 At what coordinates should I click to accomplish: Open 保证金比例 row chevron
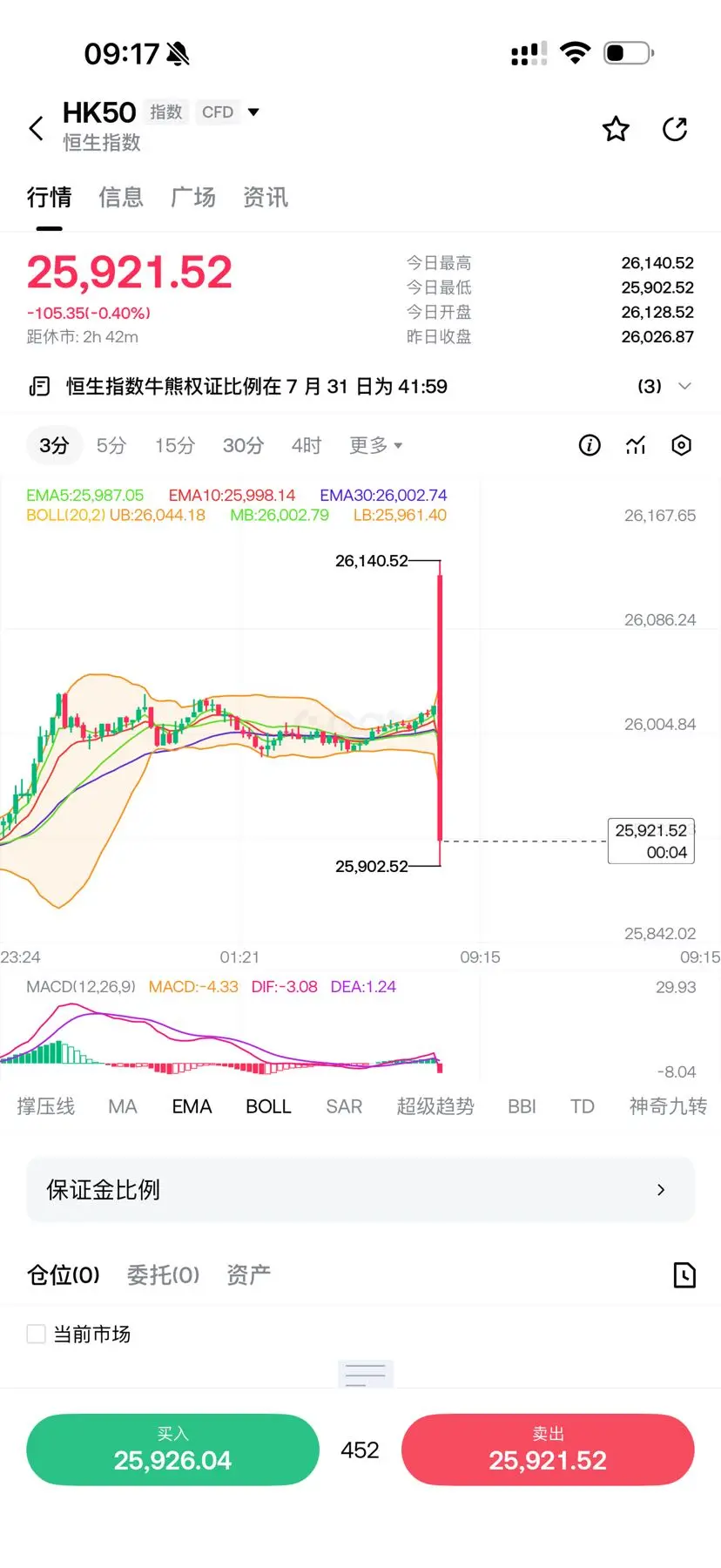tap(661, 1190)
